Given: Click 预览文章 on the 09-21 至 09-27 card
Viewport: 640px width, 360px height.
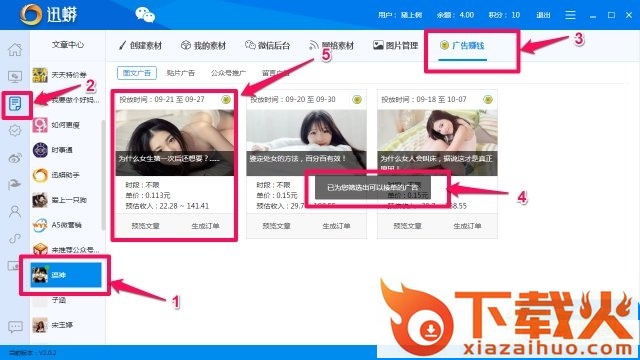Looking at the screenshot, I should click(145, 226).
